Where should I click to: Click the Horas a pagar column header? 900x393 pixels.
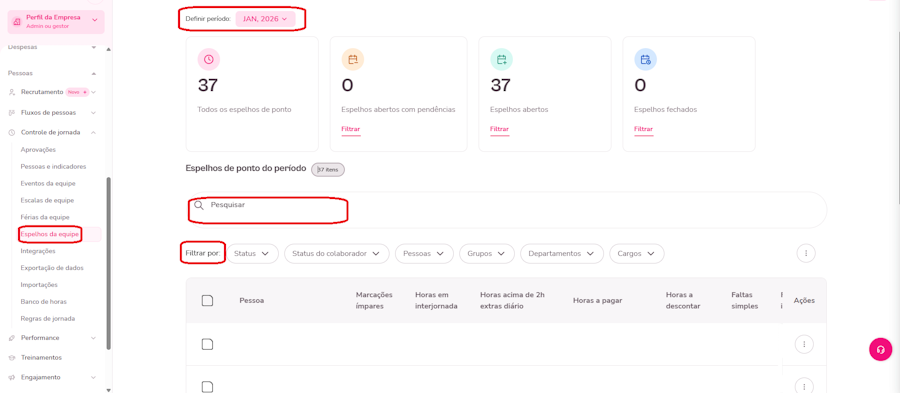tap(598, 301)
